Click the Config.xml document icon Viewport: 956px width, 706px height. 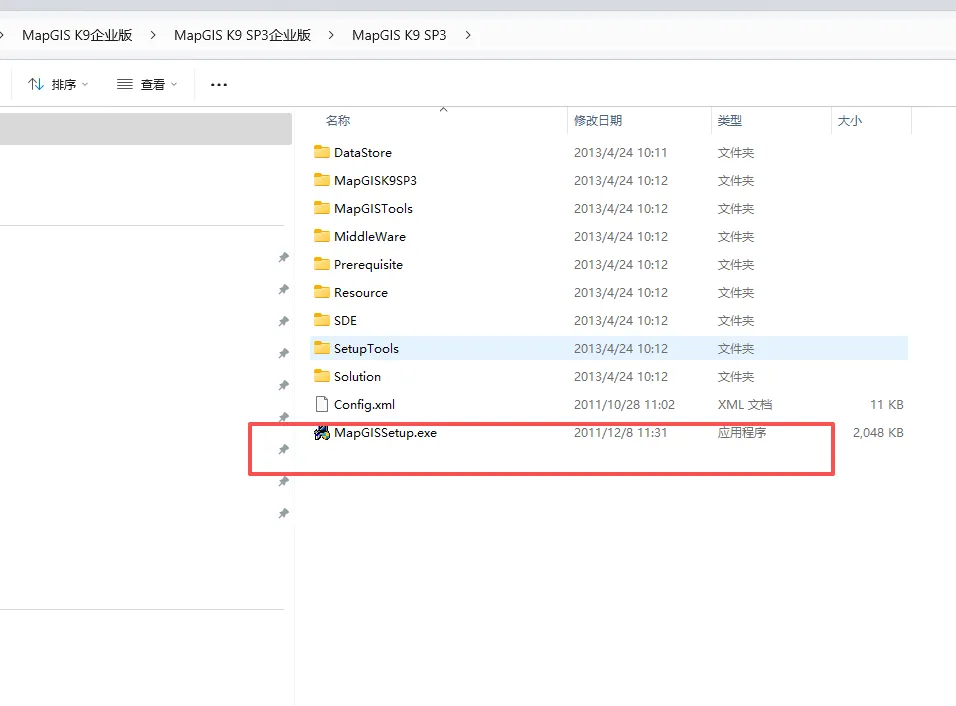coord(321,404)
